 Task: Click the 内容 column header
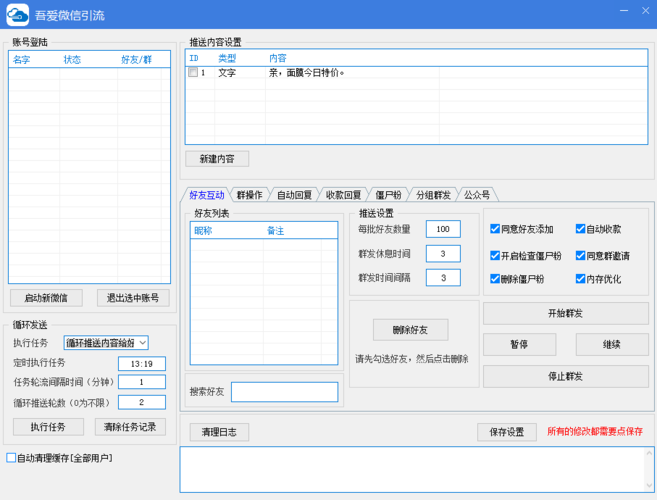pyautogui.click(x=277, y=58)
